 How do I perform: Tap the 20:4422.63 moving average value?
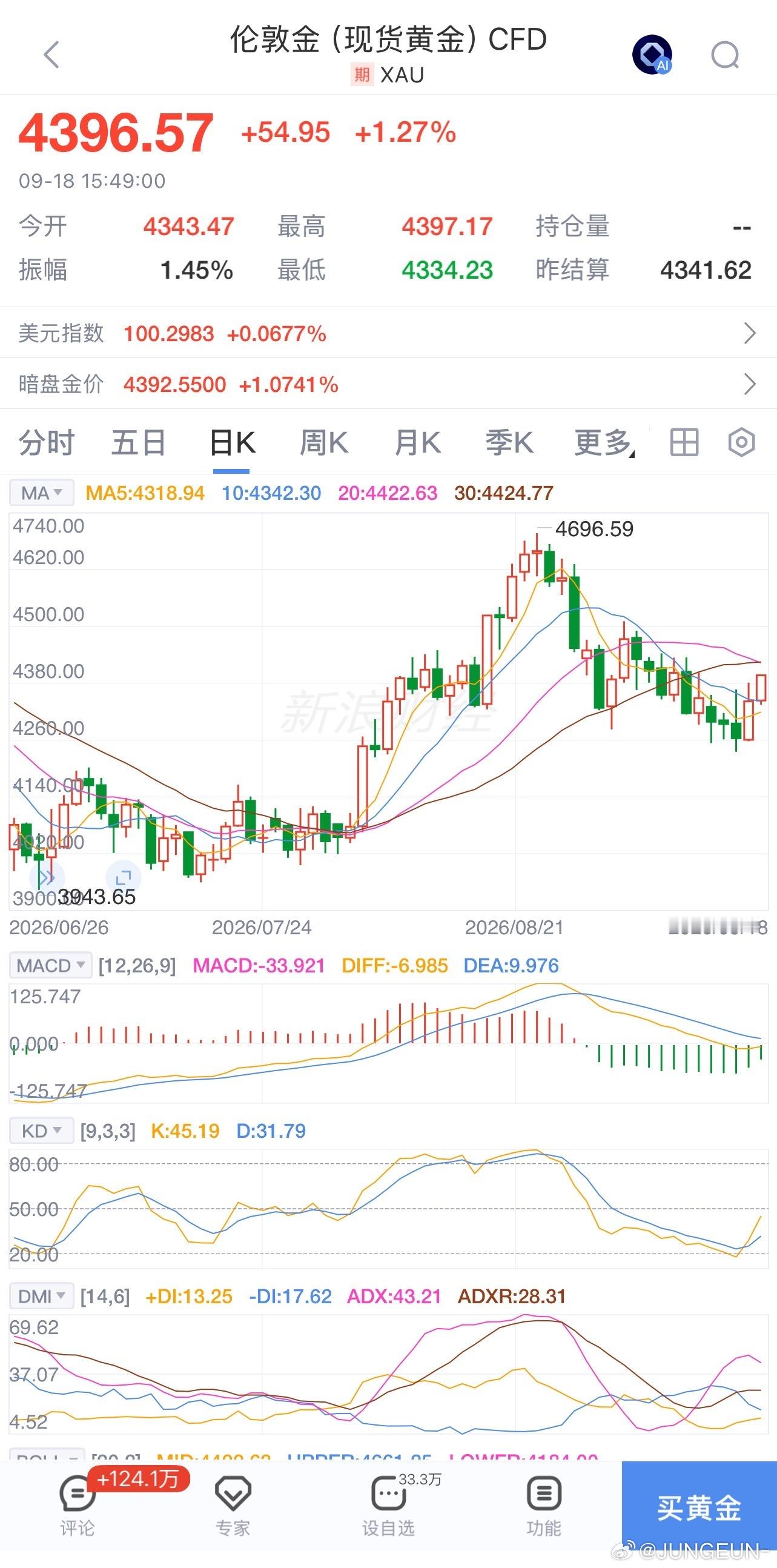[x=388, y=493]
